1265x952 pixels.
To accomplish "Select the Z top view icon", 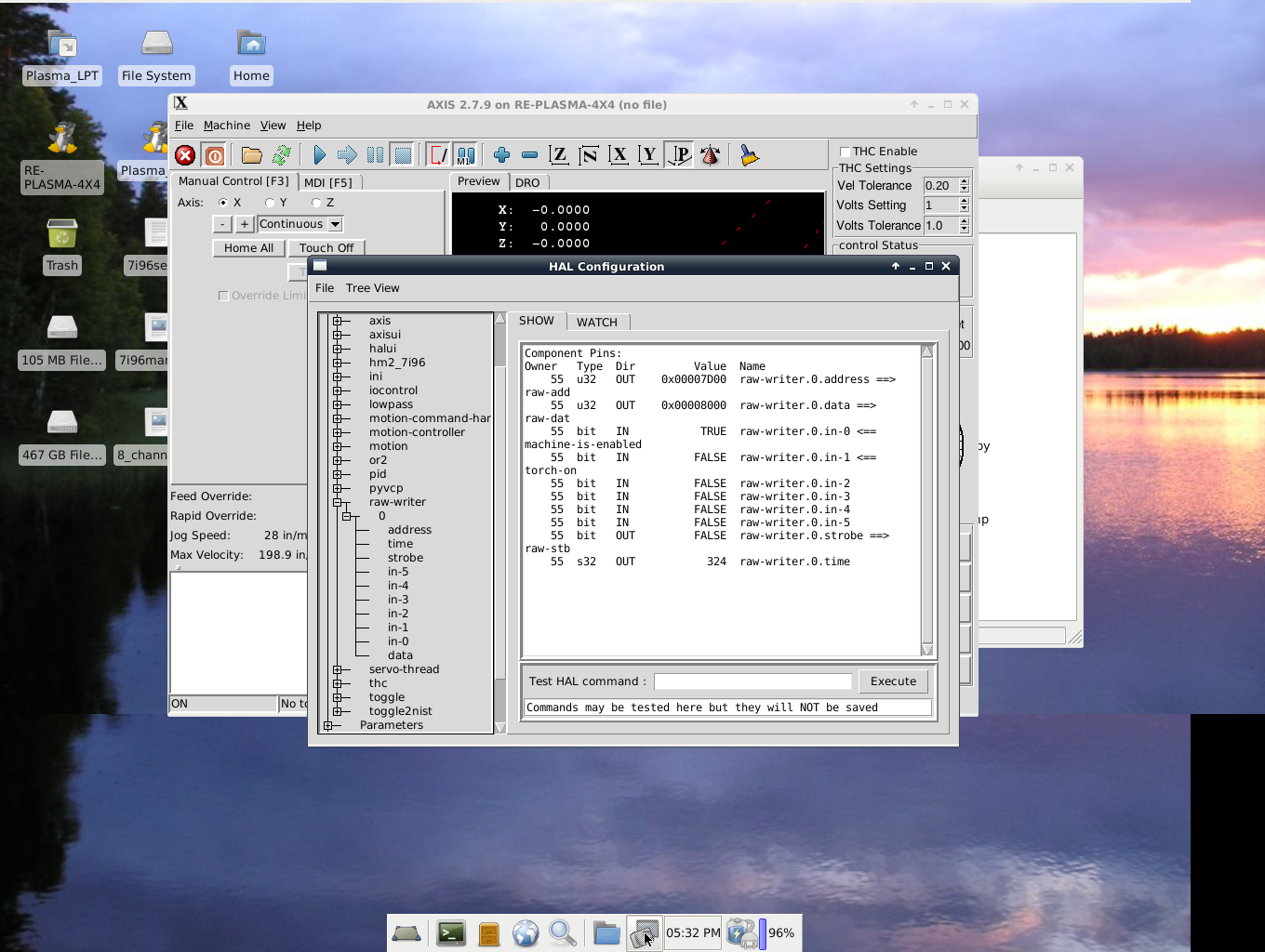I will tap(559, 155).
